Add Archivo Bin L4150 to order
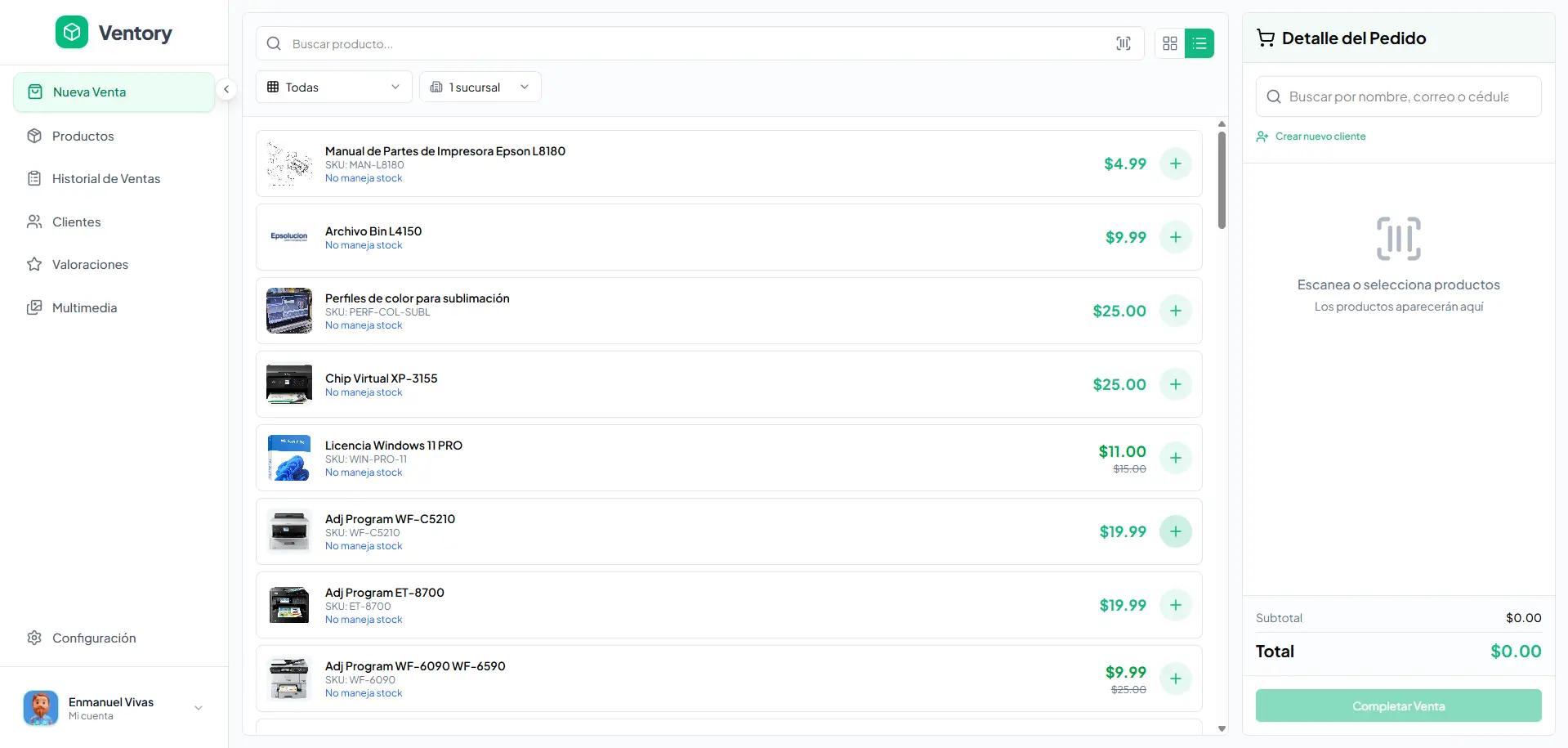Screen dimensions: 1568x748 (x=1175, y=237)
